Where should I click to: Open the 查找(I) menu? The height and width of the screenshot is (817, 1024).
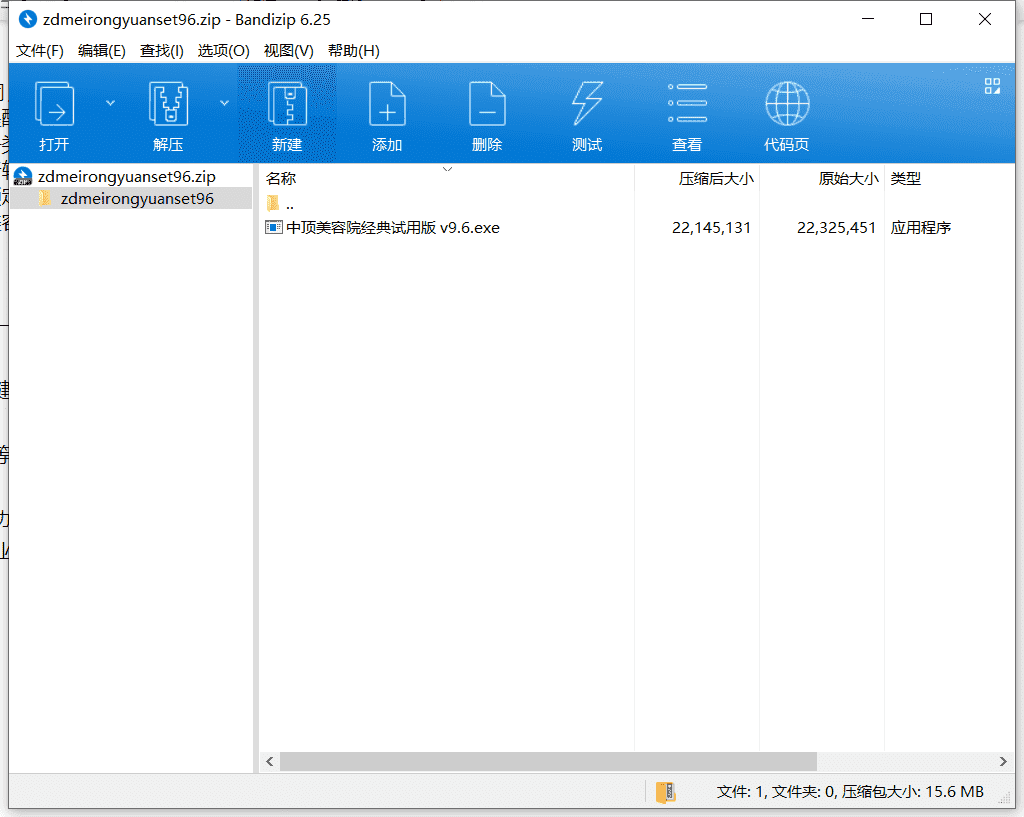(161, 51)
